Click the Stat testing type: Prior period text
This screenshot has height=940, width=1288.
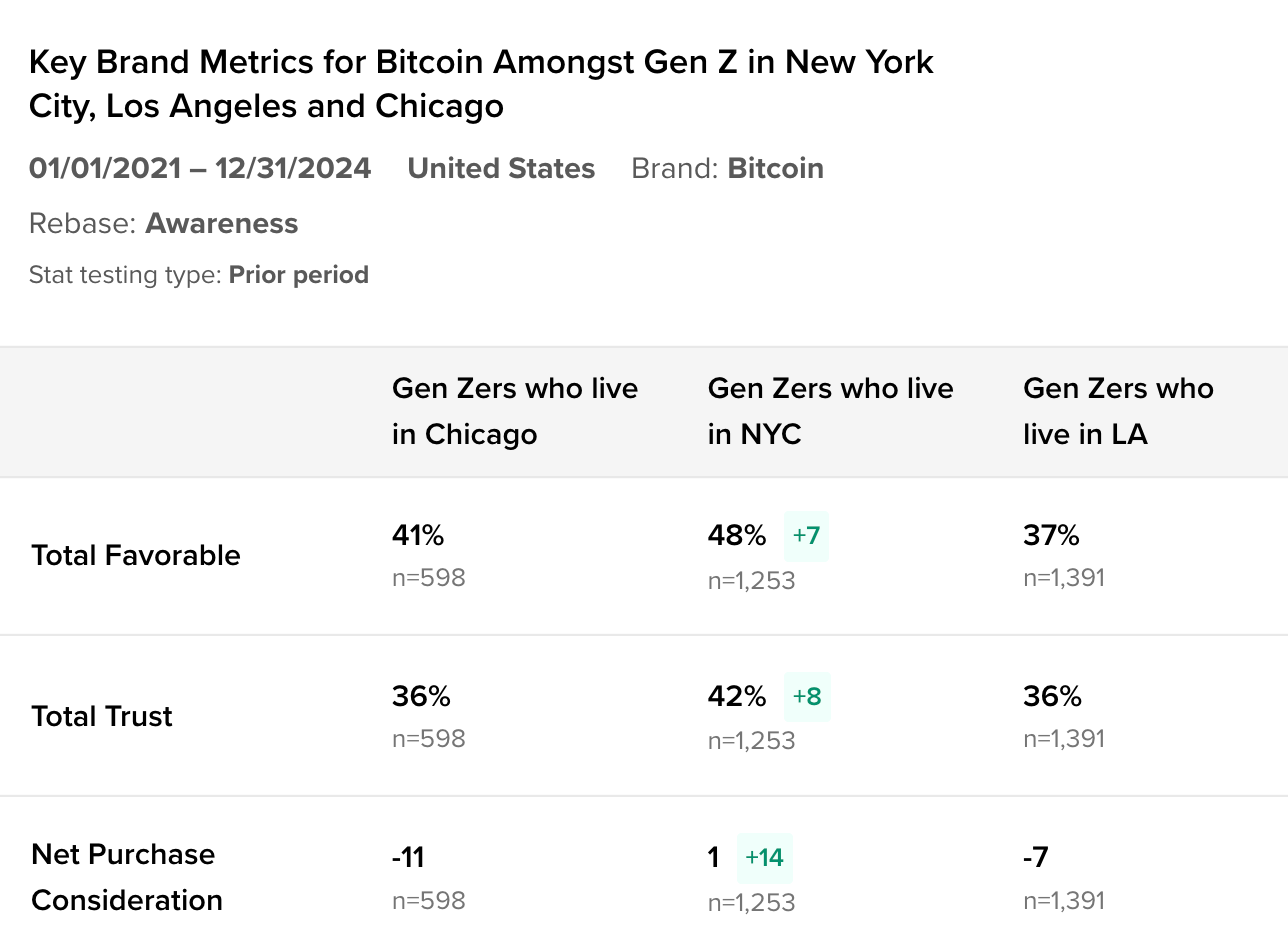tap(199, 275)
